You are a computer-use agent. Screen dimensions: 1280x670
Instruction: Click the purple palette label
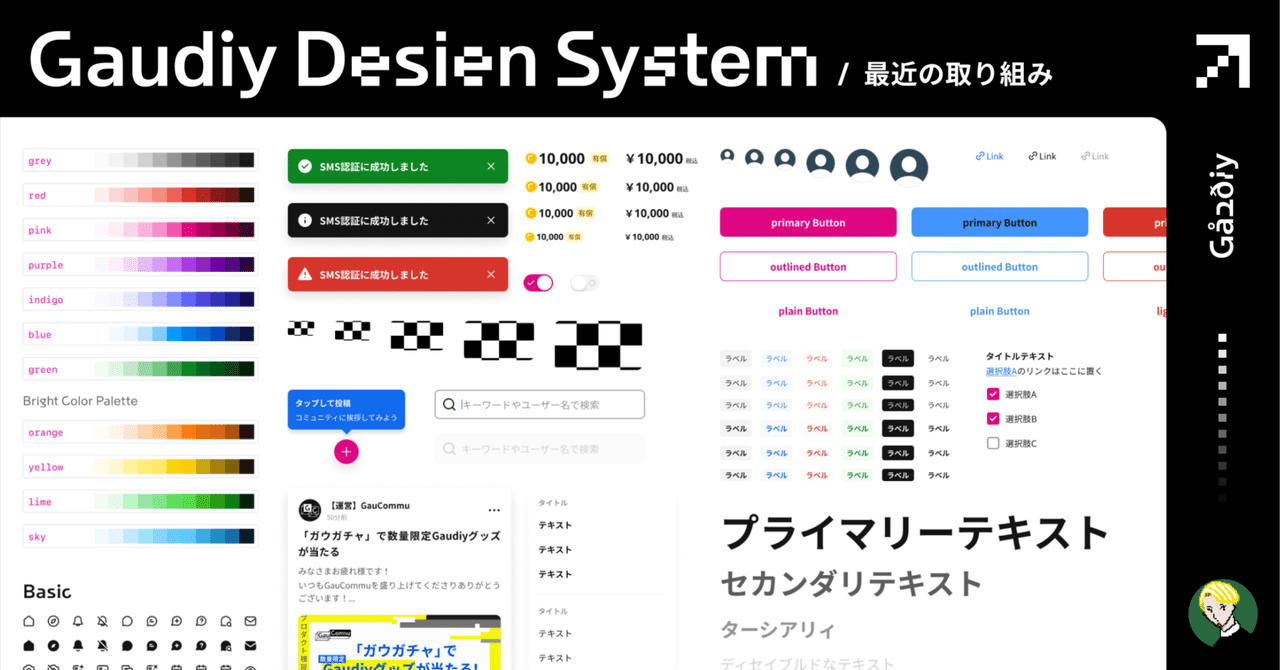tap(46, 265)
